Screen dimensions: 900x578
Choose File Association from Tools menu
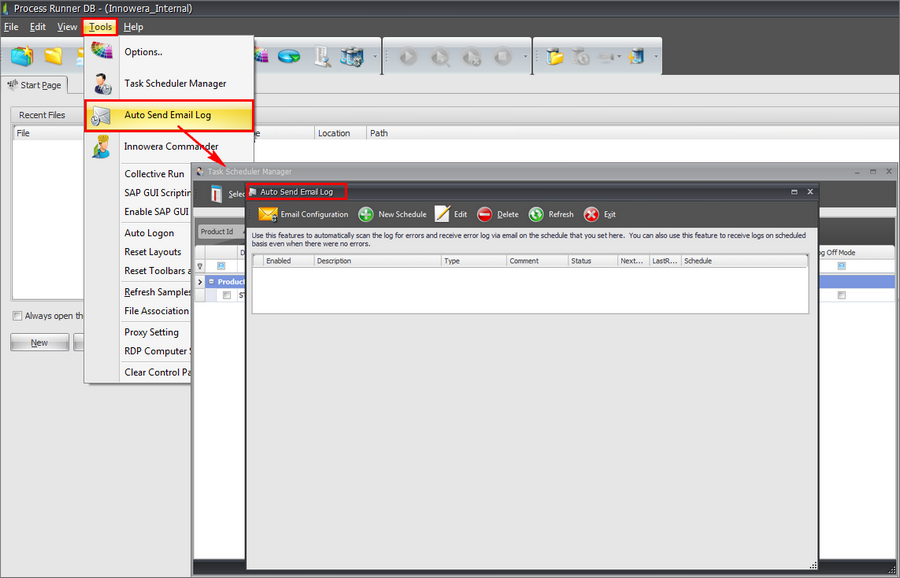click(x=157, y=311)
